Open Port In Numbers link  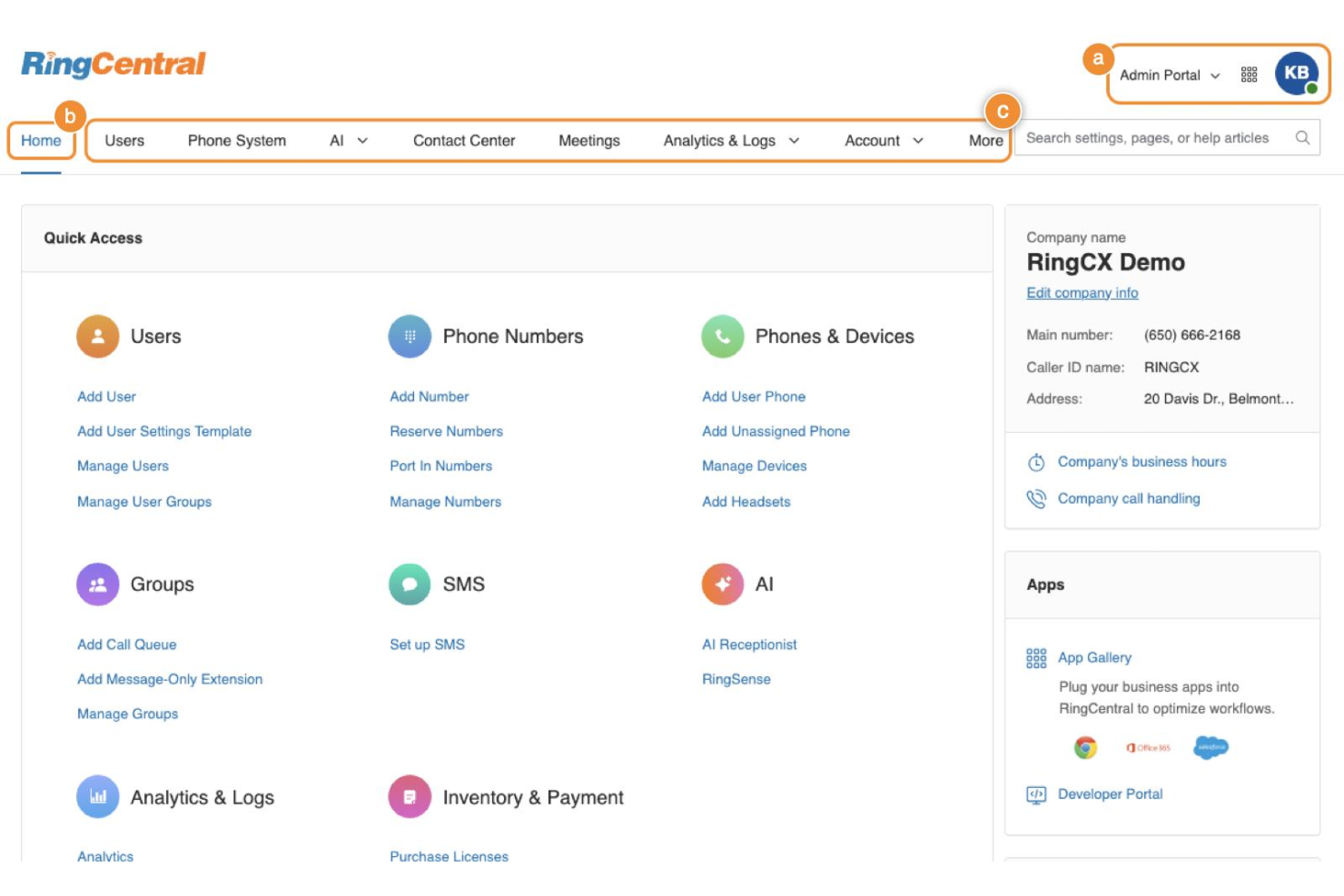coord(440,466)
